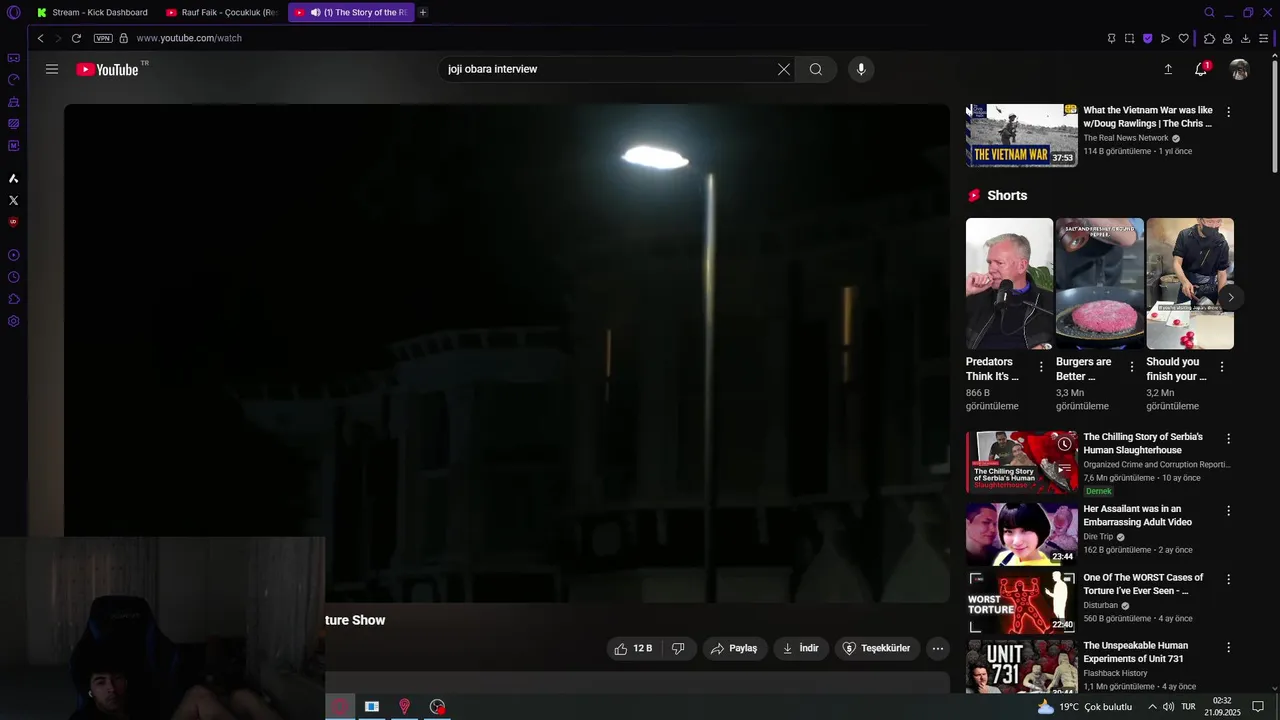This screenshot has width=1280, height=720.
Task: Open the Player icon in sidebar
Action: click(x=14, y=255)
